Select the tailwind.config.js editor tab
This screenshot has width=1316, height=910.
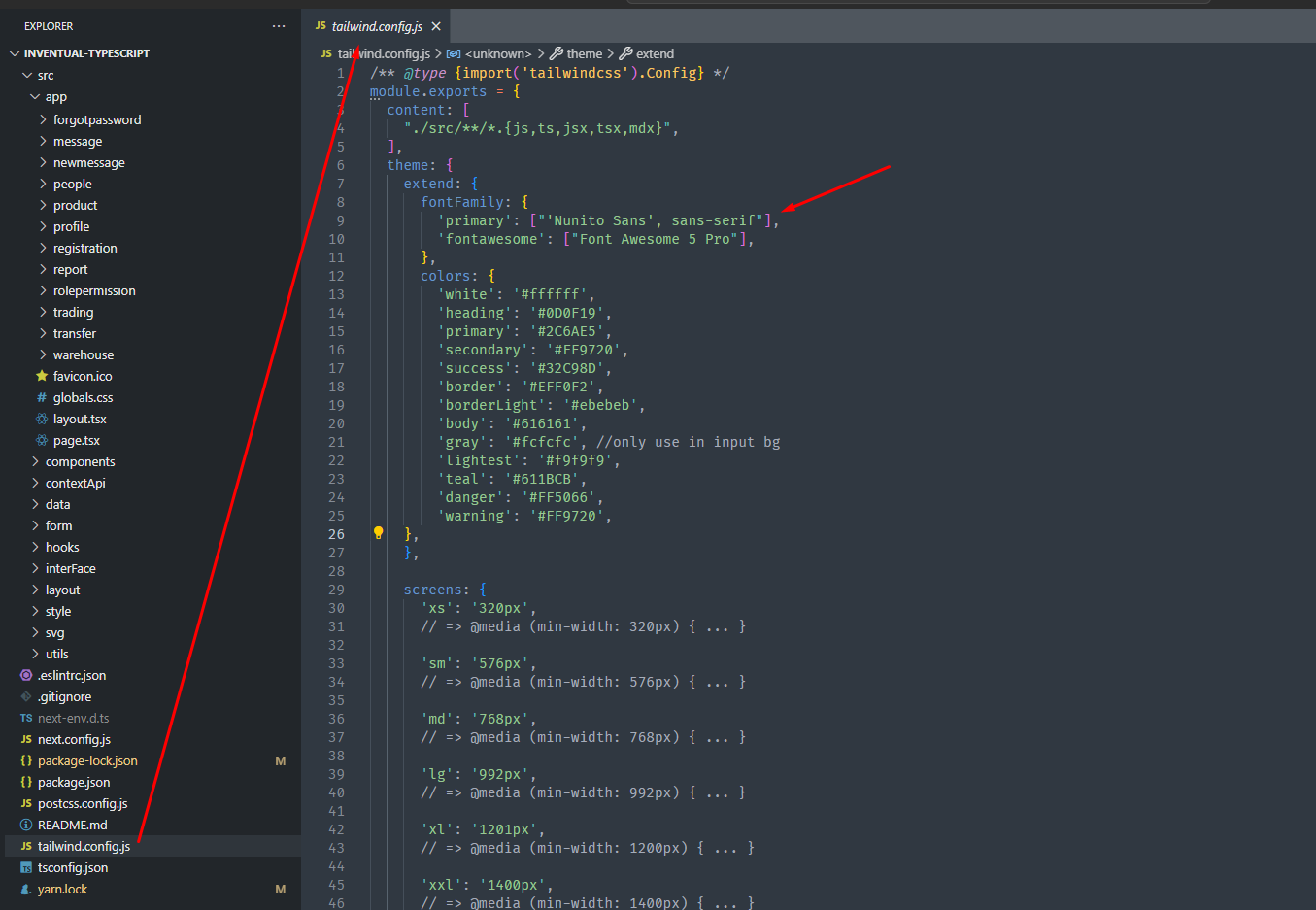(x=376, y=26)
